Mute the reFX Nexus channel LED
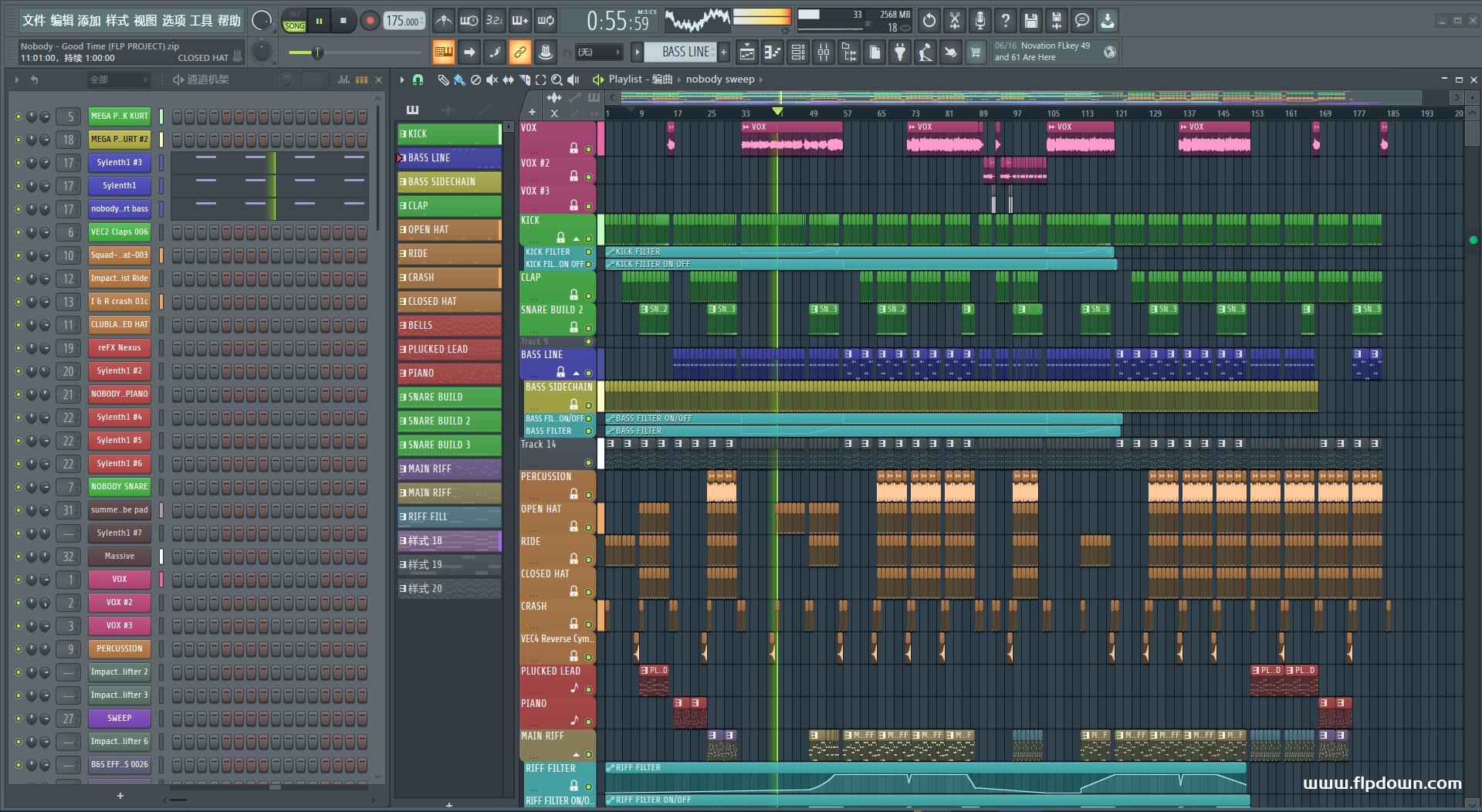 tap(19, 348)
